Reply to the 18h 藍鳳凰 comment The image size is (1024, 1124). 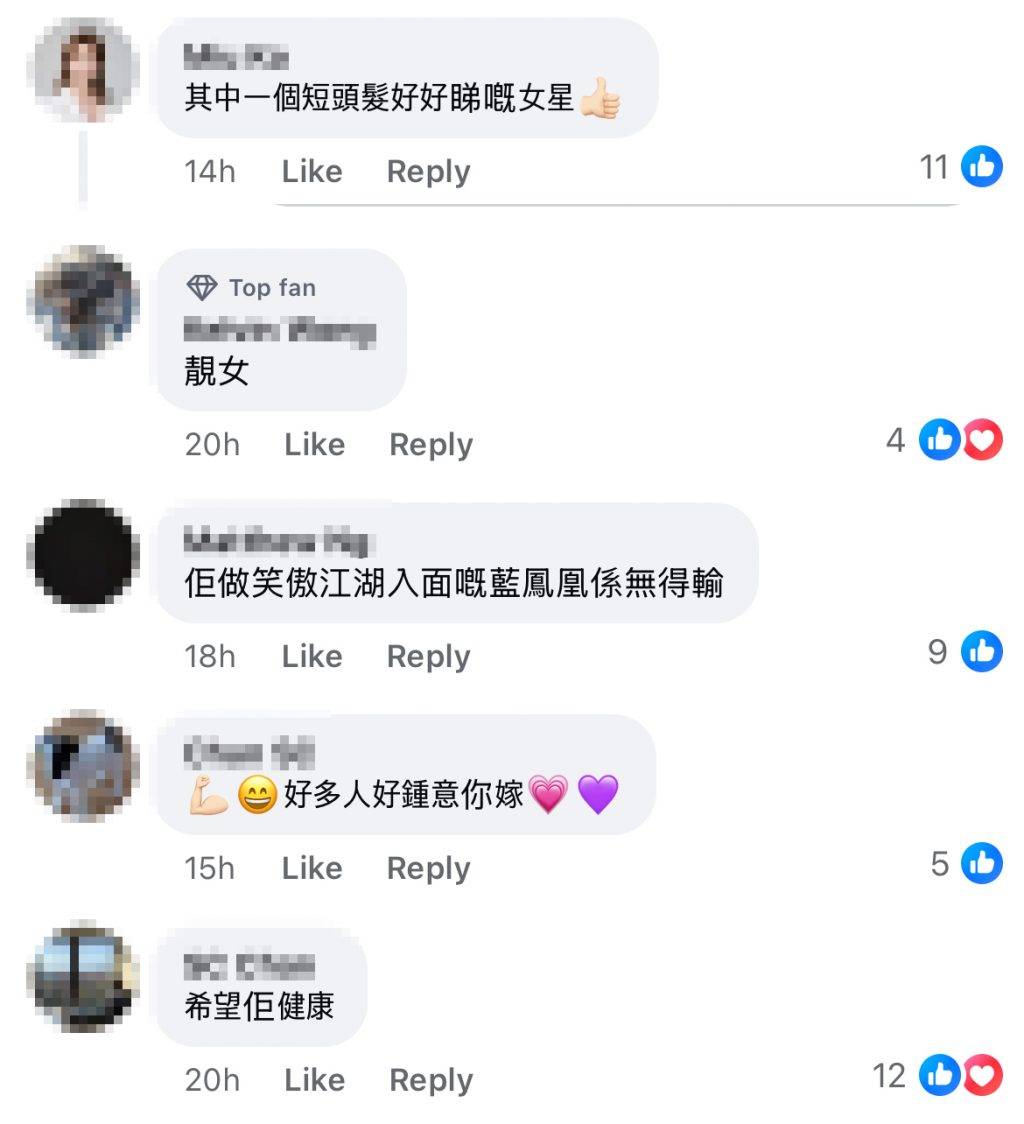point(429,656)
